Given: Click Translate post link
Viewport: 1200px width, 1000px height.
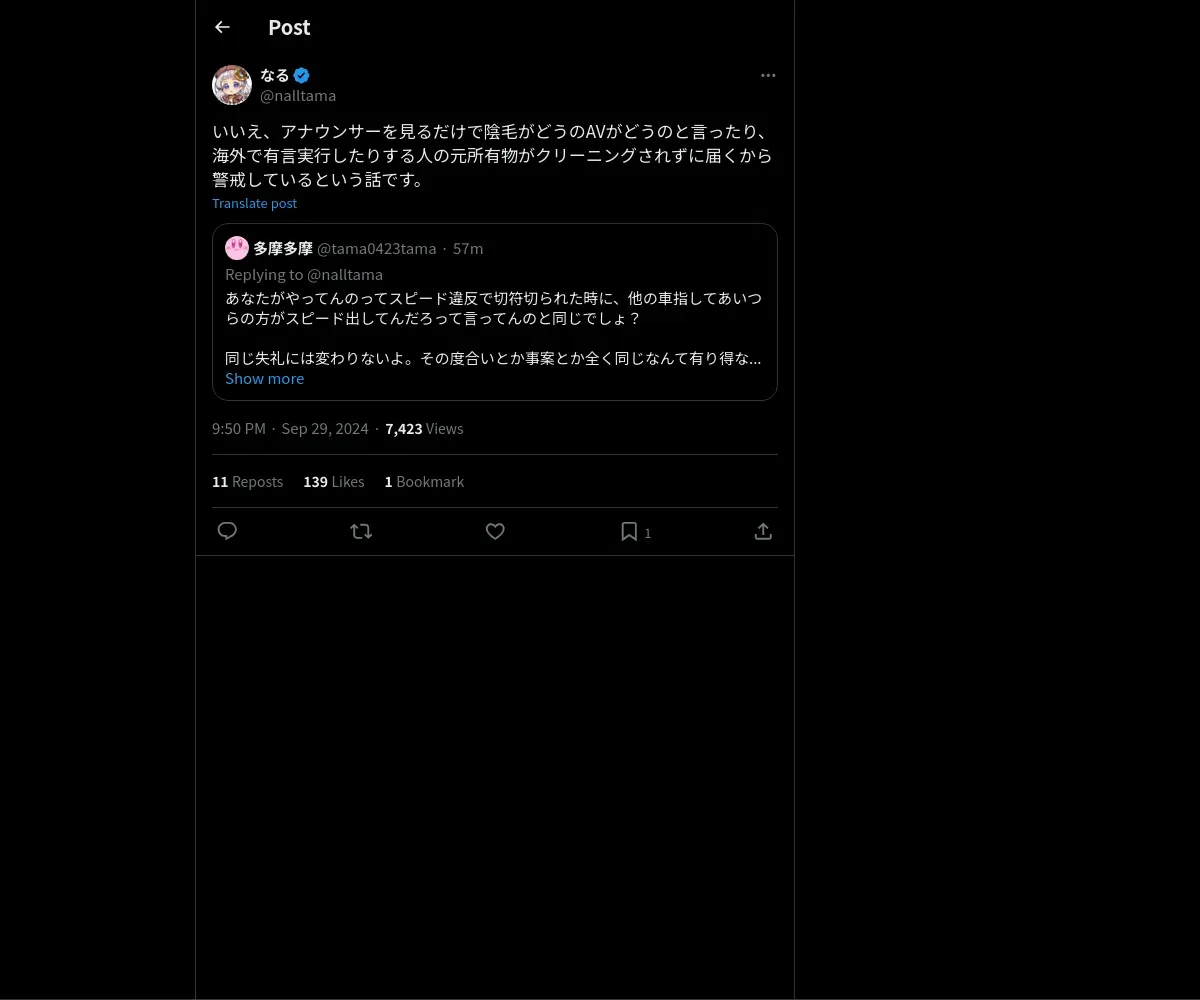Looking at the screenshot, I should [x=254, y=203].
